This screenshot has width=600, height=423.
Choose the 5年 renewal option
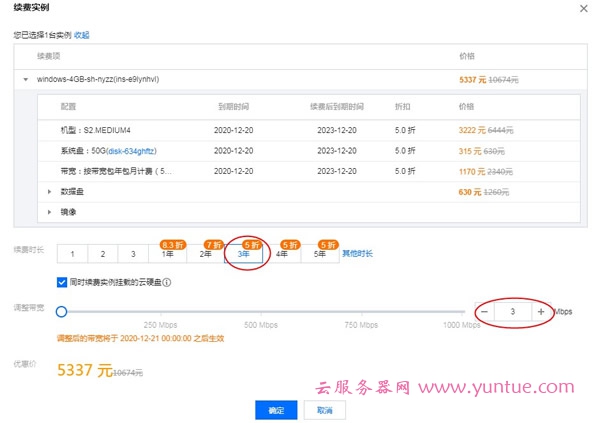[x=320, y=255]
